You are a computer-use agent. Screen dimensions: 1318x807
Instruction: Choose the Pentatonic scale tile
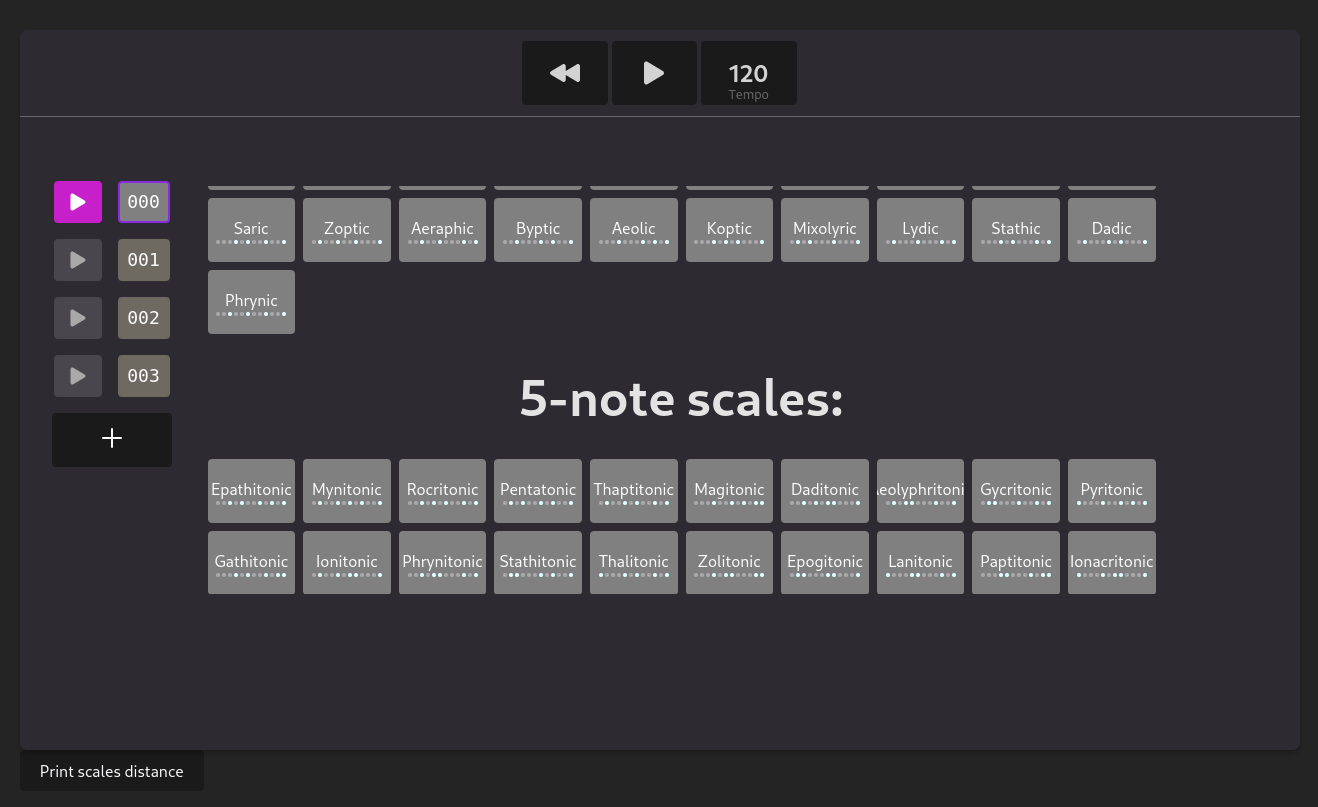point(538,491)
